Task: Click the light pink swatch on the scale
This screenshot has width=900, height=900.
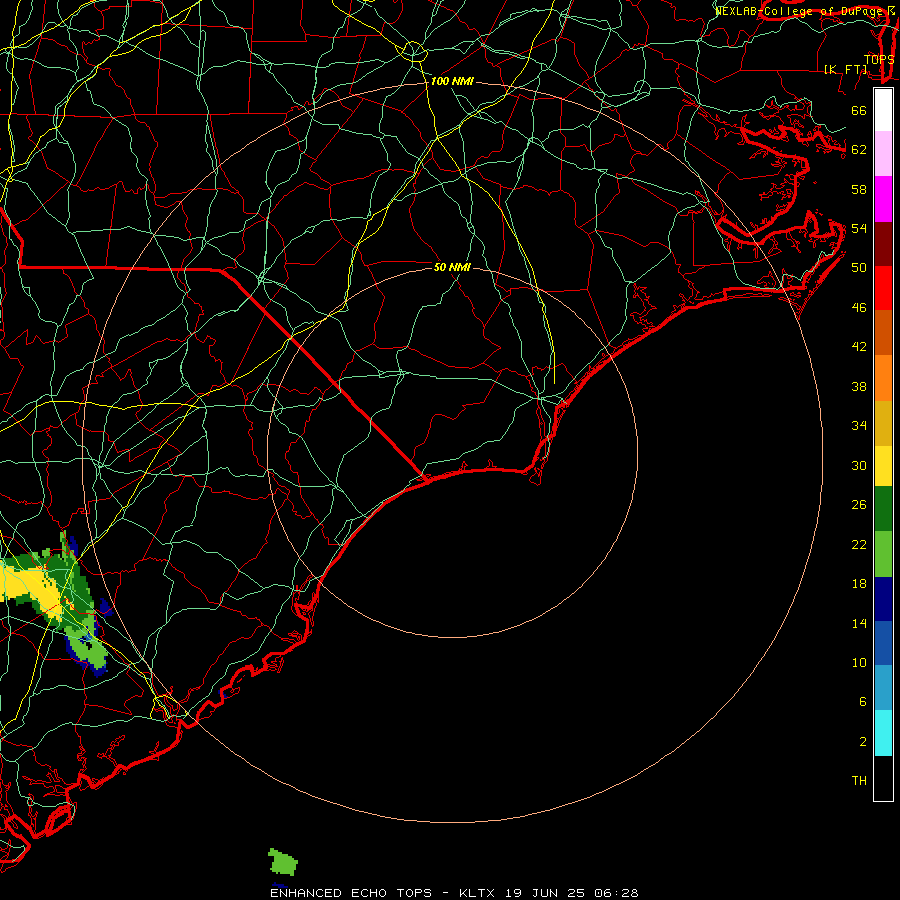Action: click(883, 153)
